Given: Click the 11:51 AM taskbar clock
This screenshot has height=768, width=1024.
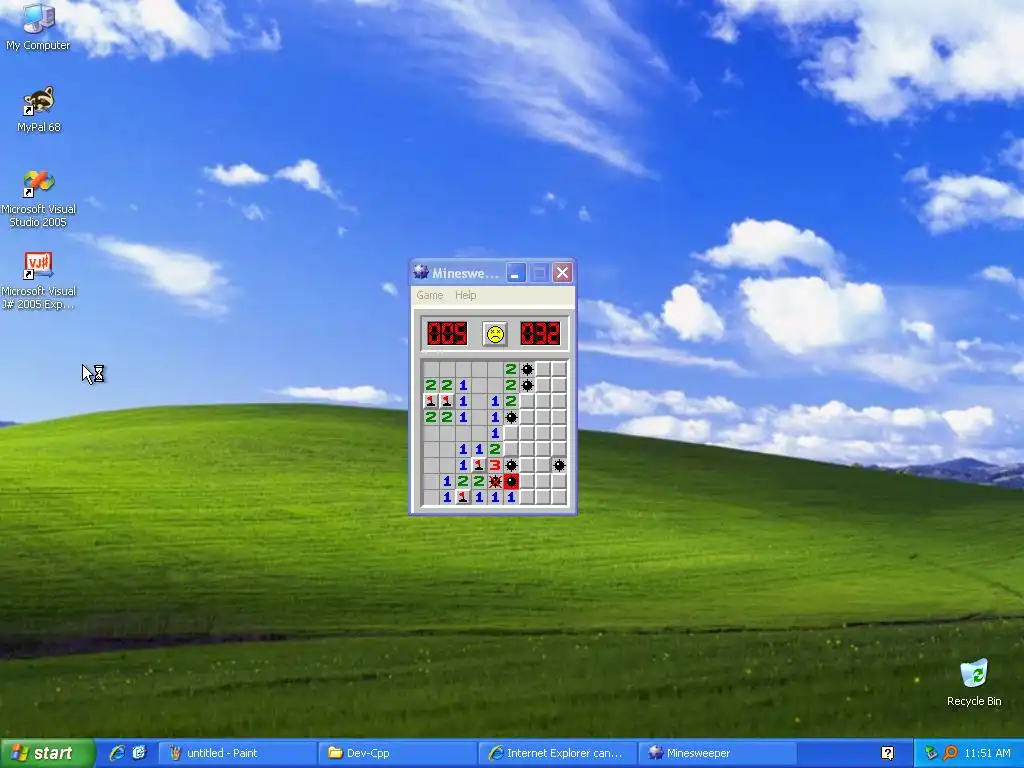Looking at the screenshot, I should coord(987,753).
